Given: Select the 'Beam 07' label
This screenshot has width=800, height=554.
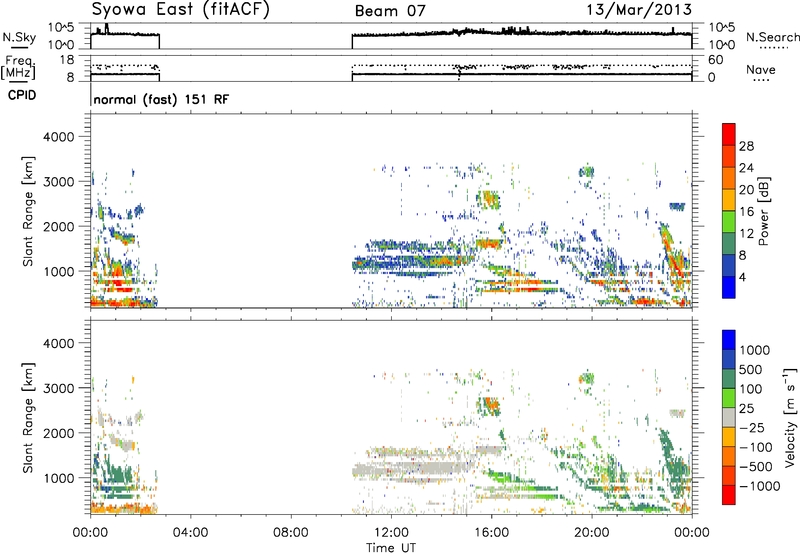Looking at the screenshot, I should point(390,11).
